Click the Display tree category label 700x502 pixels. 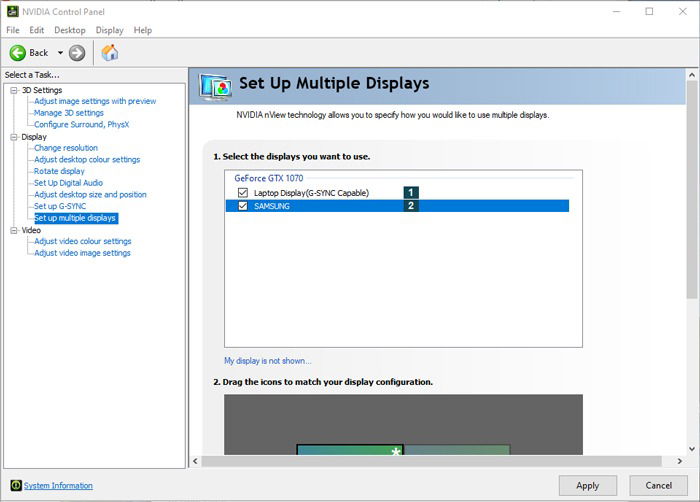34,137
